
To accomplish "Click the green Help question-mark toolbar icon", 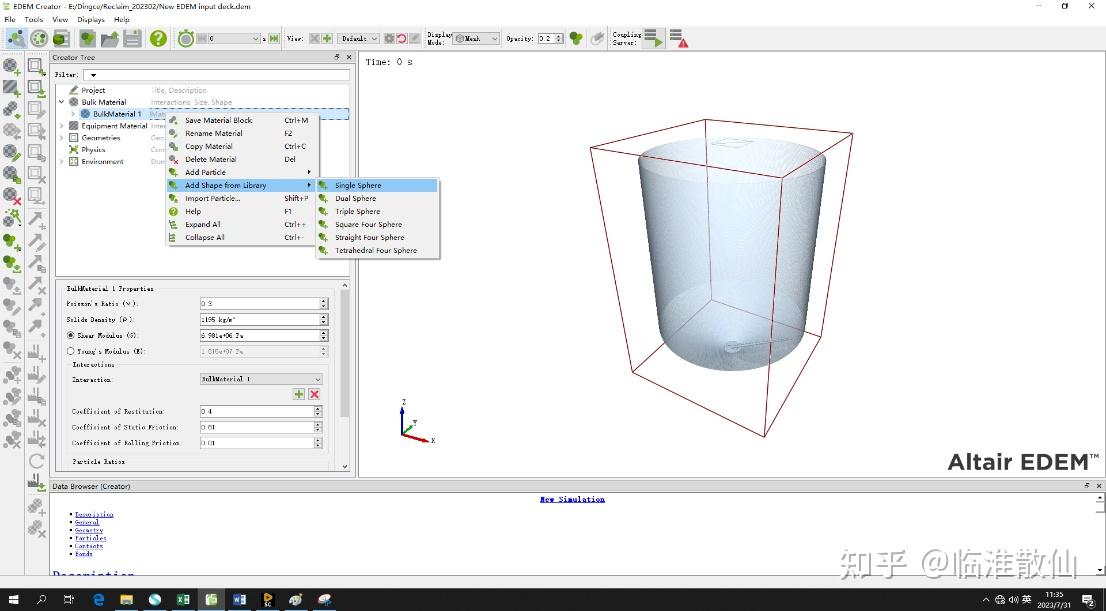I will [158, 38].
